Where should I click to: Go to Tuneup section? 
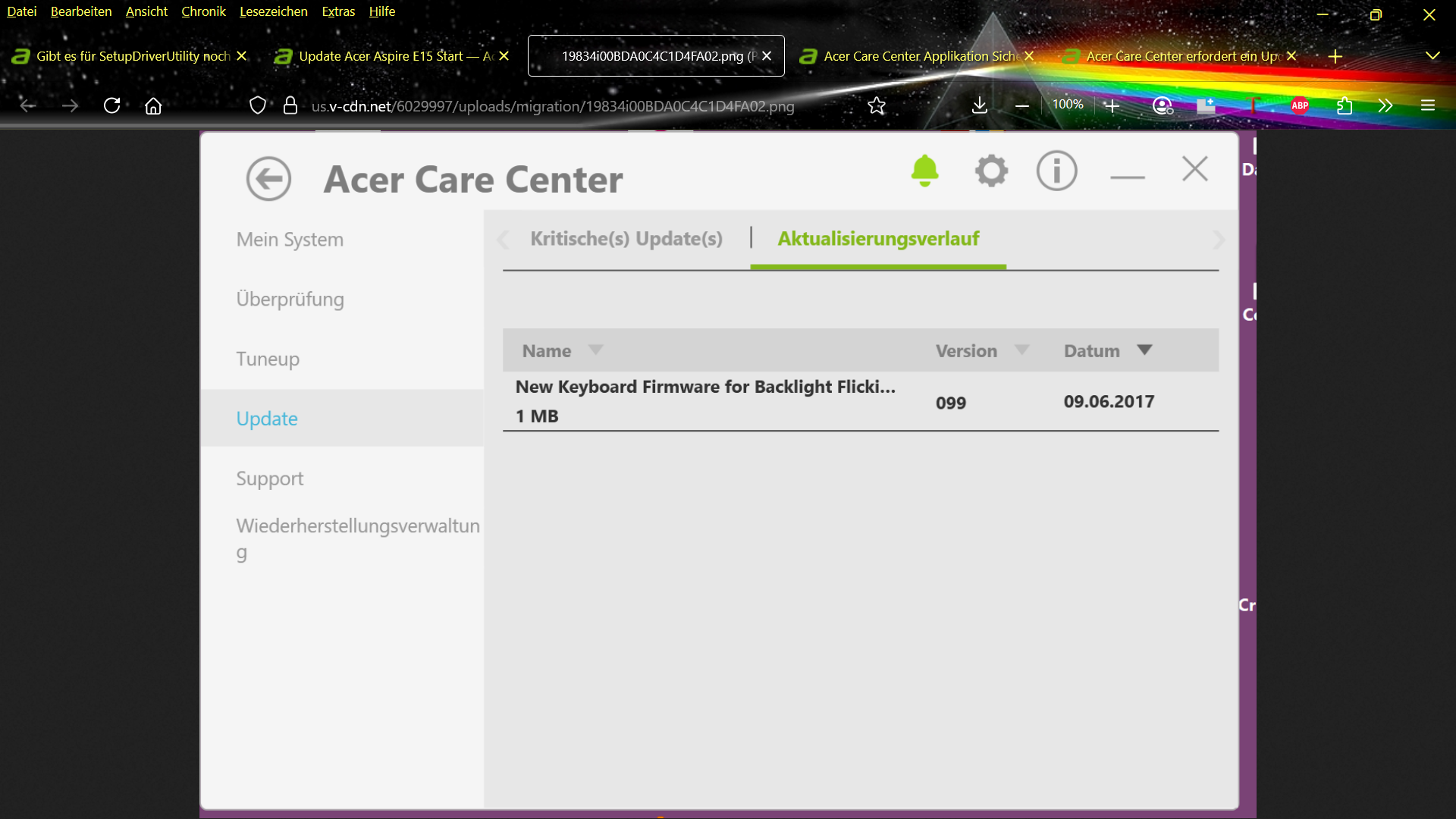coord(268,359)
